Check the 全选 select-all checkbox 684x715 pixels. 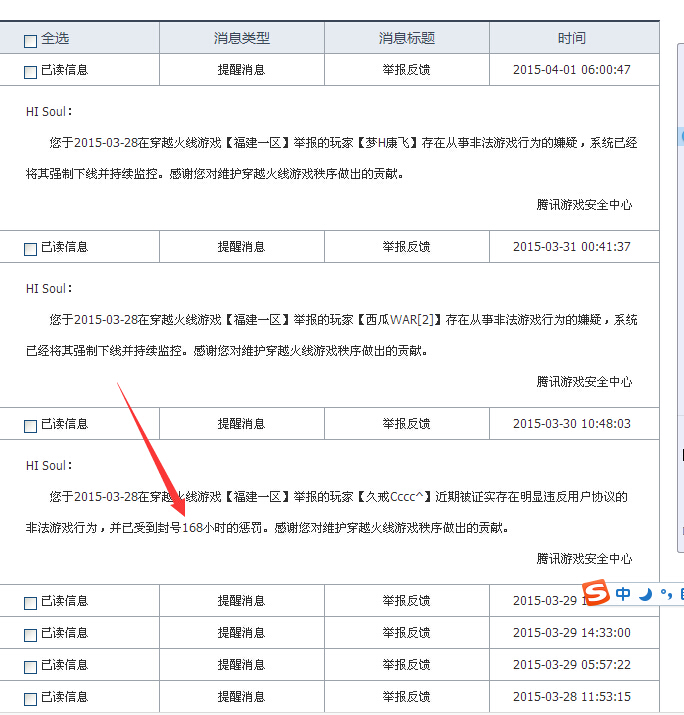(31, 41)
